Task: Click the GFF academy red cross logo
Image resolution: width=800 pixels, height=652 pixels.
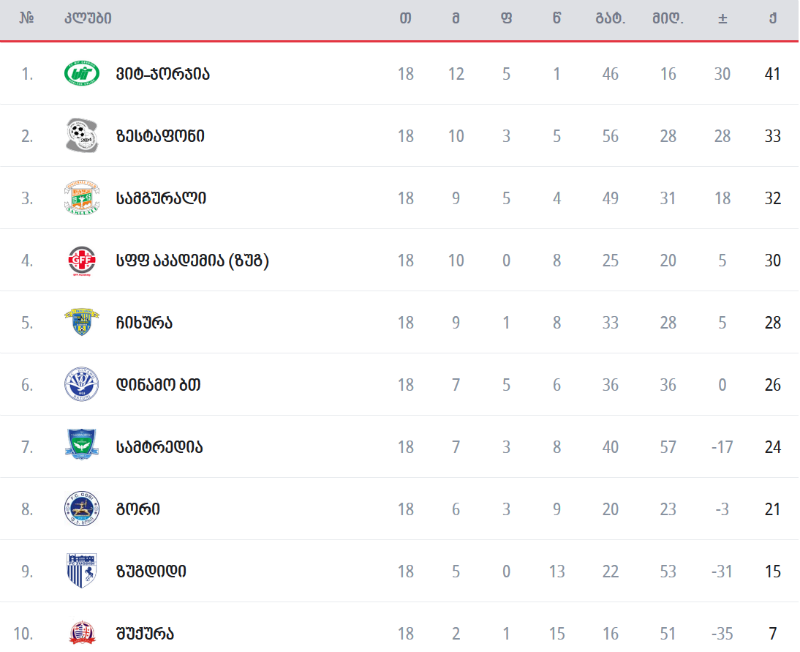Action: click(x=82, y=261)
